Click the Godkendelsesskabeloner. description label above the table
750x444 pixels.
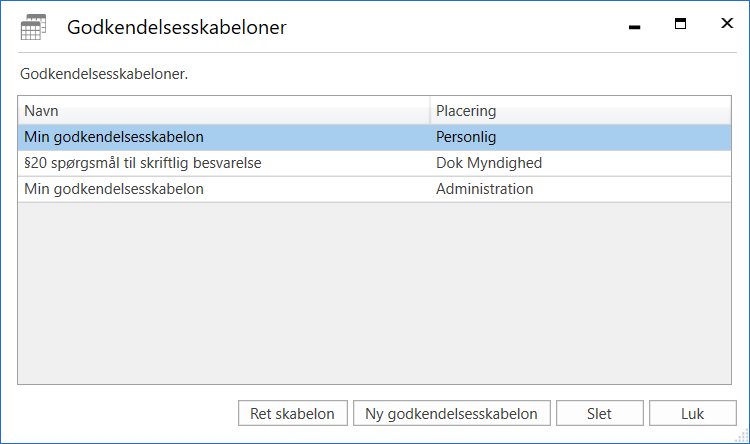[x=104, y=73]
